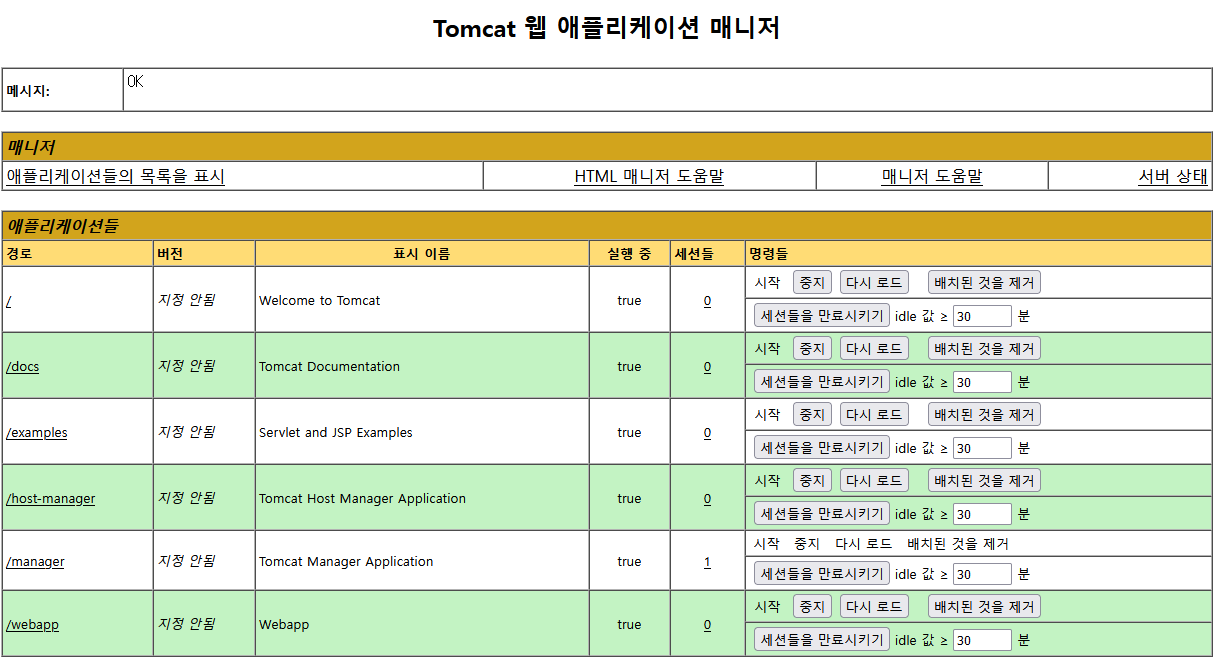Undeploy /docs with 배치된 것을 제거
This screenshot has height=660, width=1215.
[985, 349]
